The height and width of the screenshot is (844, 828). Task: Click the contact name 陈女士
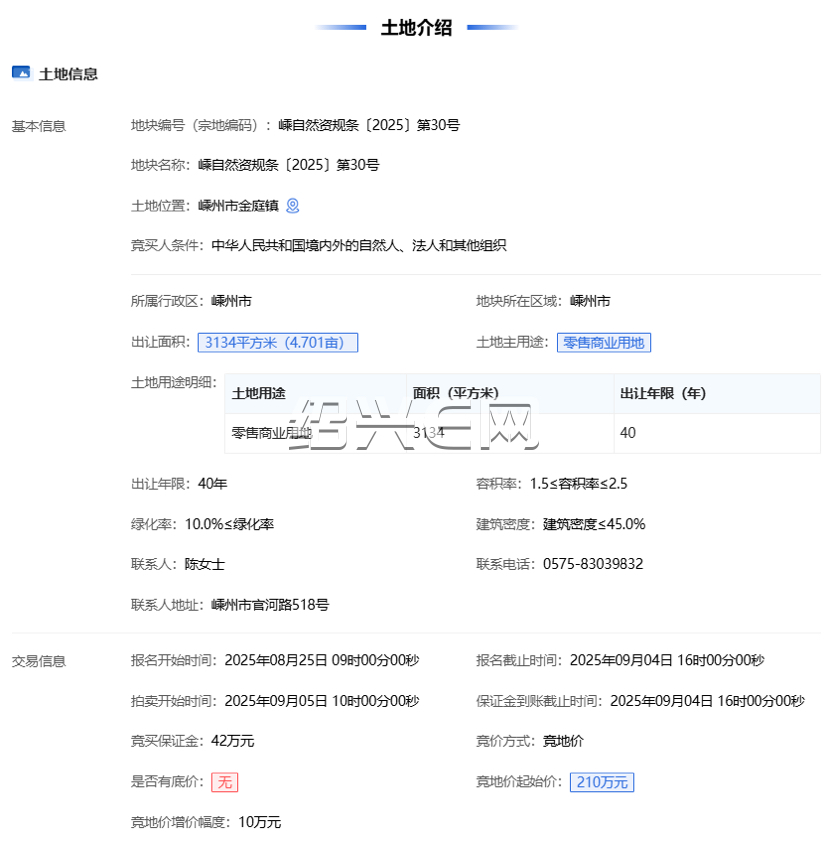point(205,564)
